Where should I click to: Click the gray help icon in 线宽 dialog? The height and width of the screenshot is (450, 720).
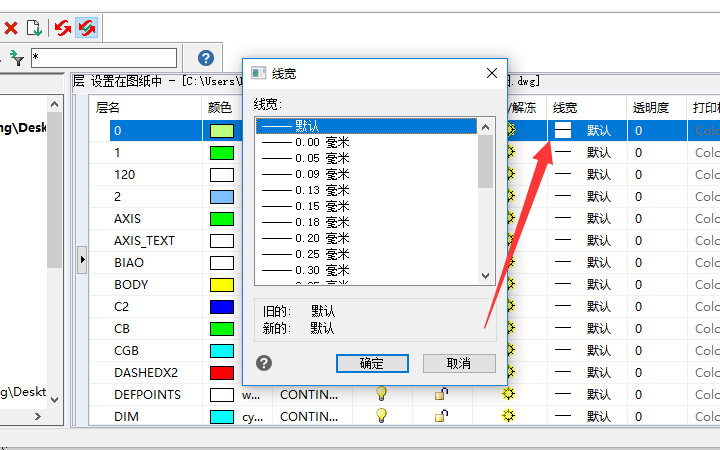[x=264, y=363]
